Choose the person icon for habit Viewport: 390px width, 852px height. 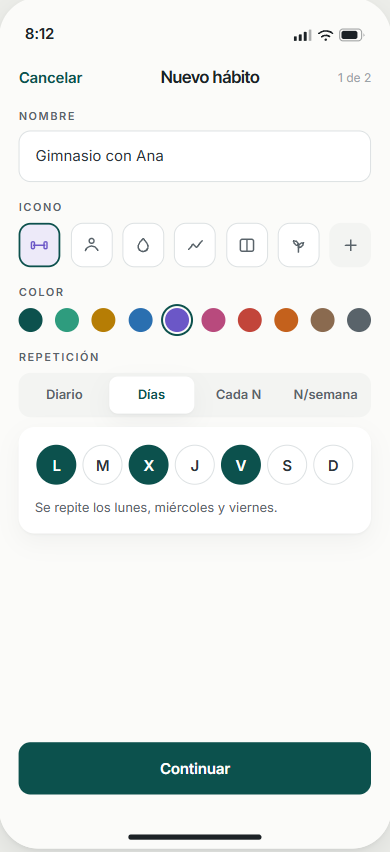pos(92,245)
